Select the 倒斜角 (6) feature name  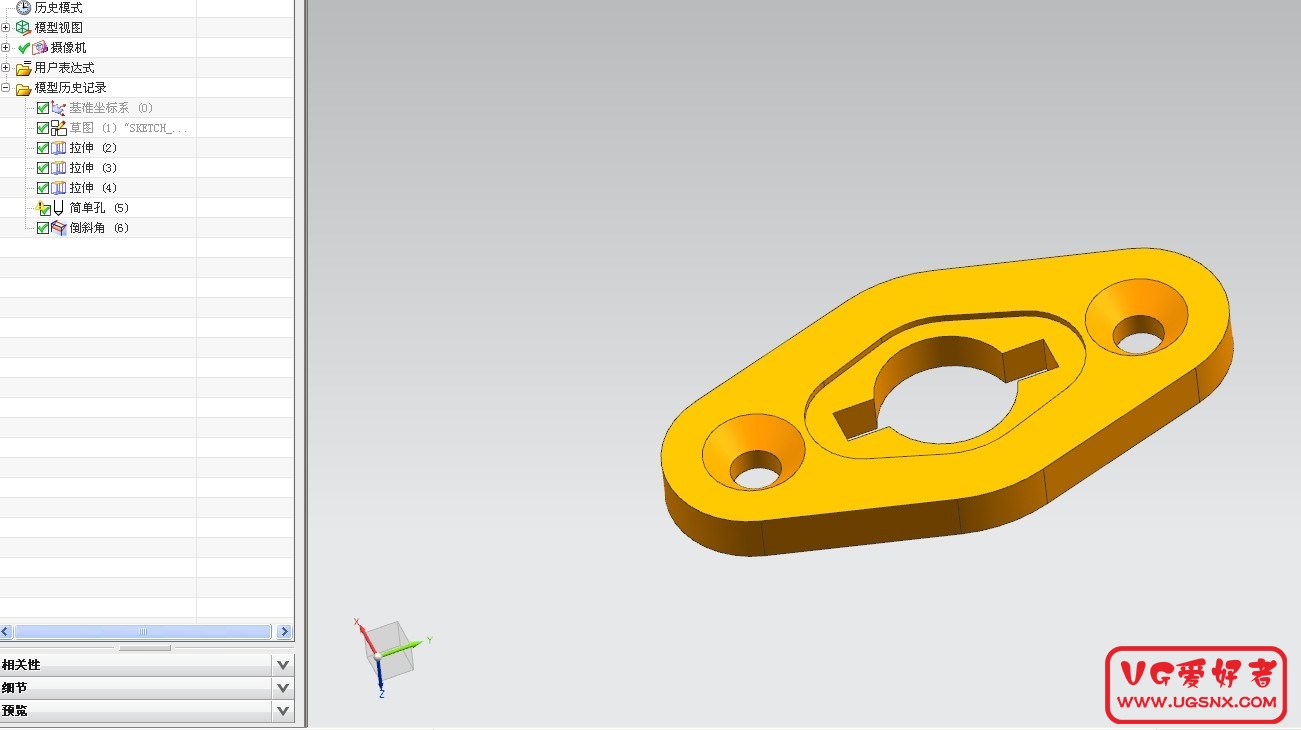click(x=99, y=227)
